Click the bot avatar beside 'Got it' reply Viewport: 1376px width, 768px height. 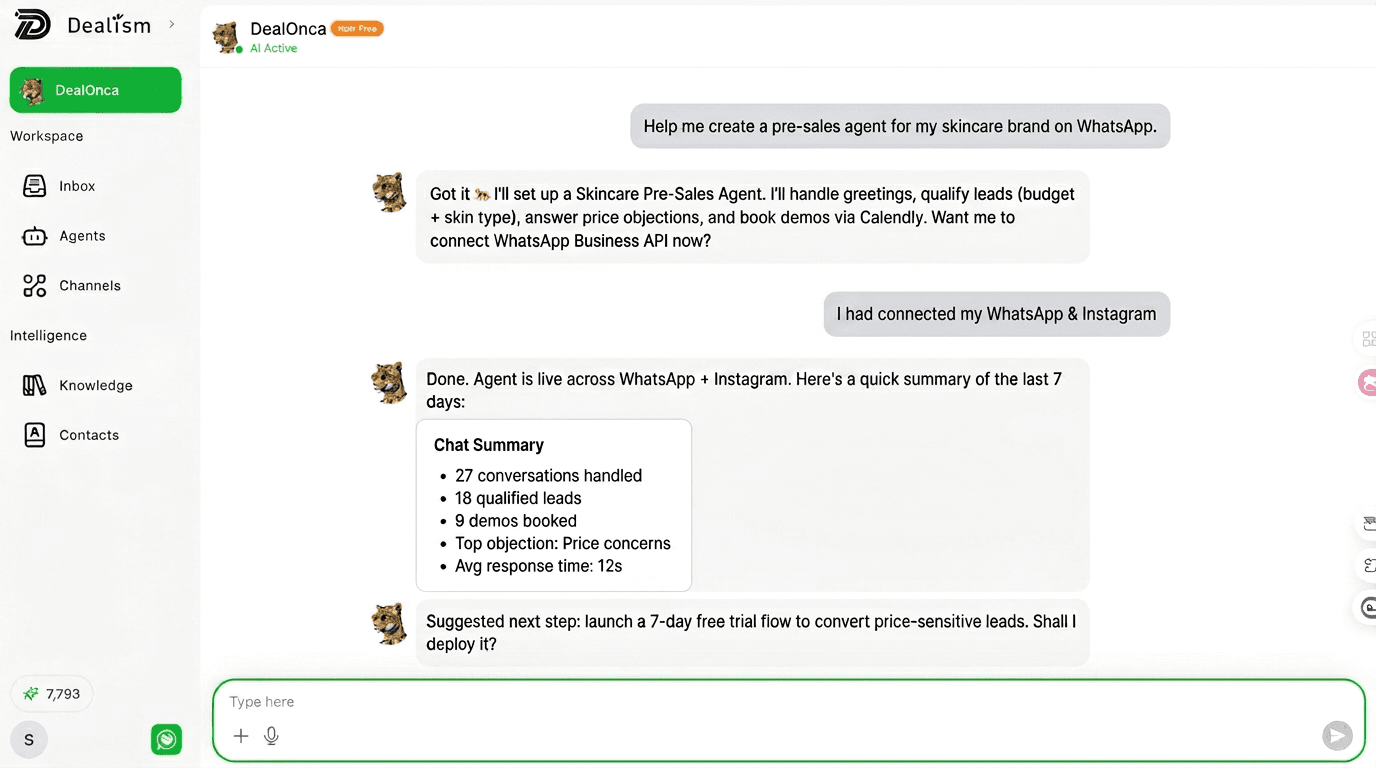389,192
